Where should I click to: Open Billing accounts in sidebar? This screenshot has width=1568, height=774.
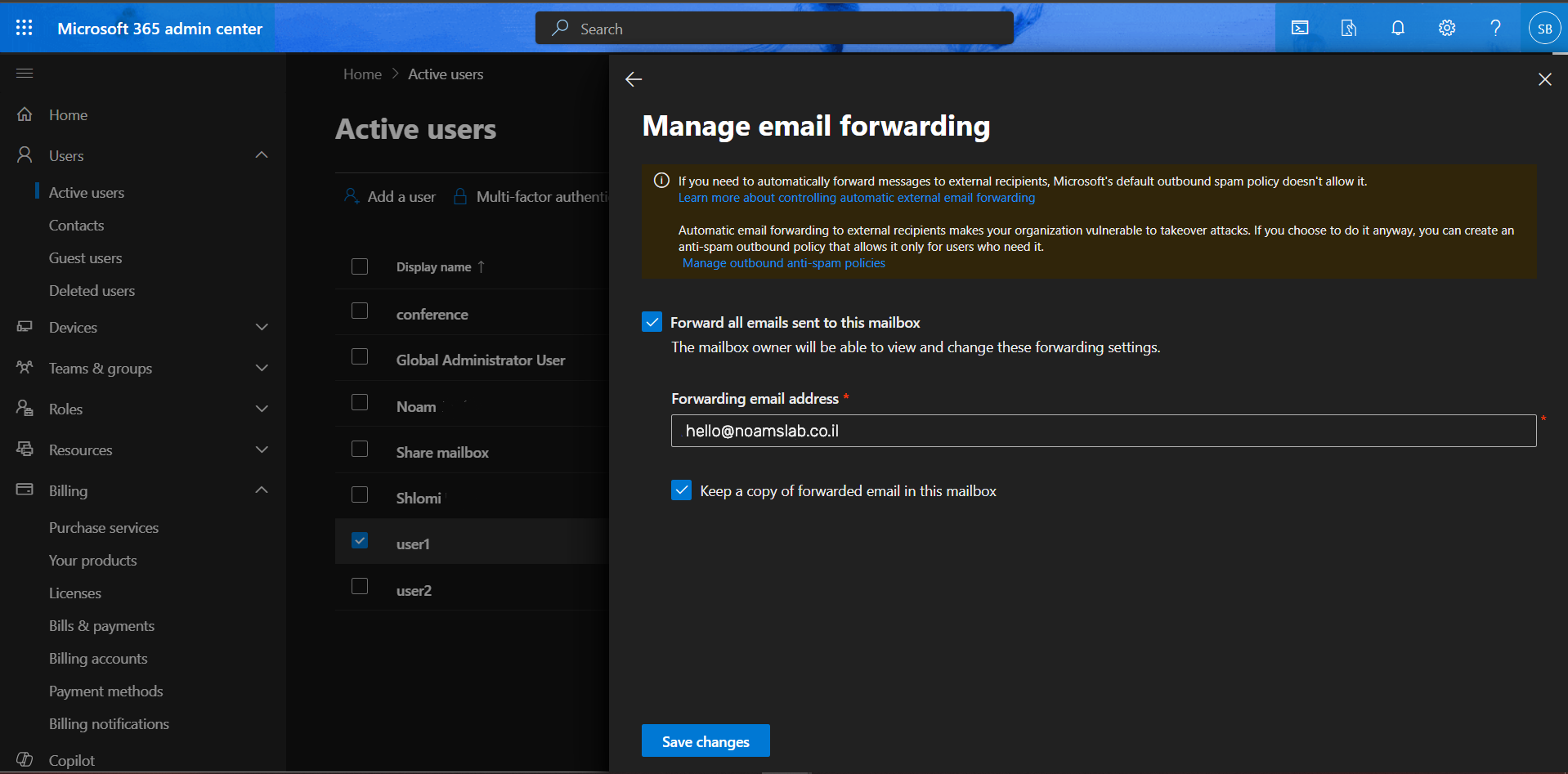pyautogui.click(x=98, y=658)
